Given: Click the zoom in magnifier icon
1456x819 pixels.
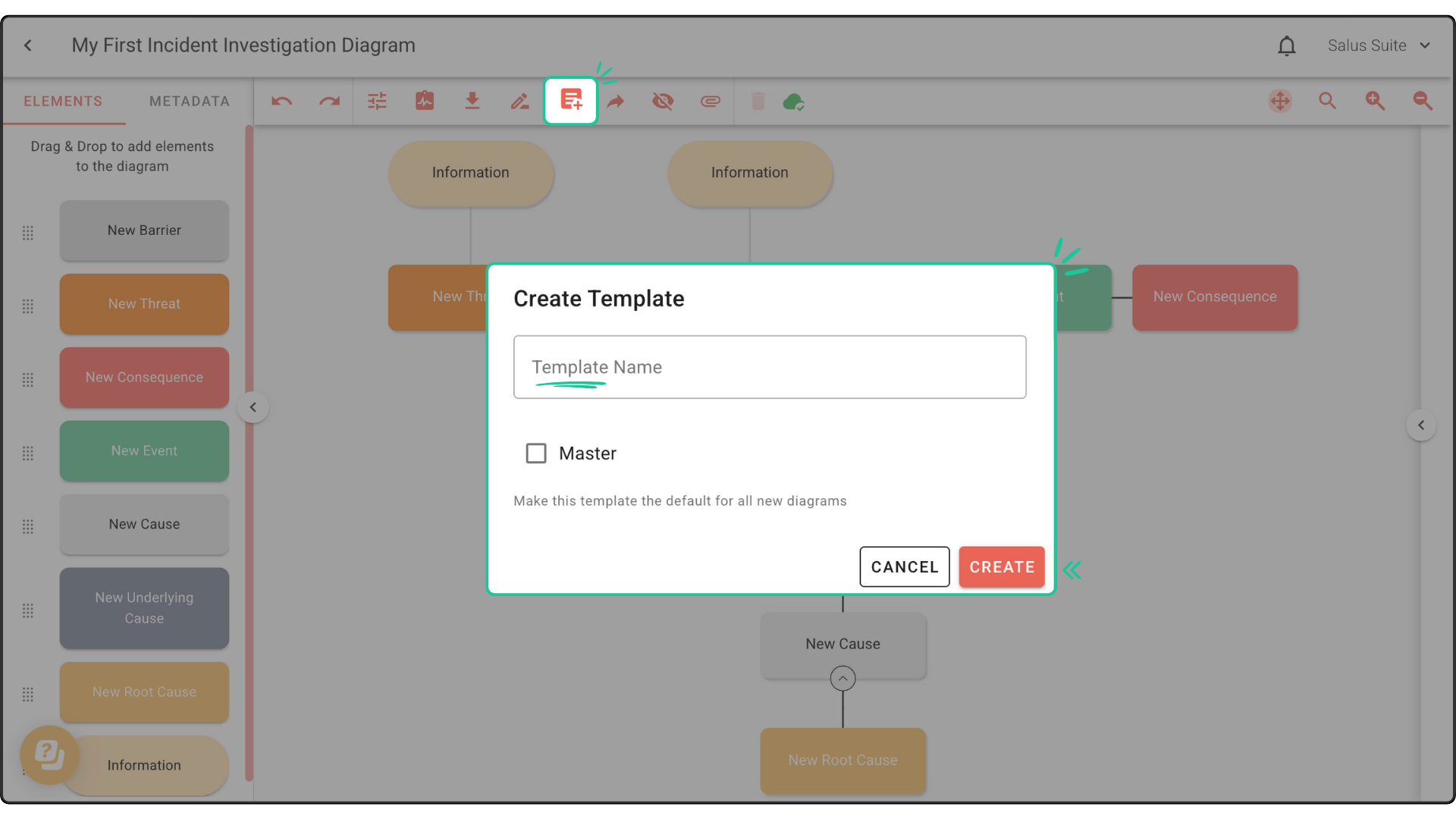Looking at the screenshot, I should click(x=1375, y=101).
